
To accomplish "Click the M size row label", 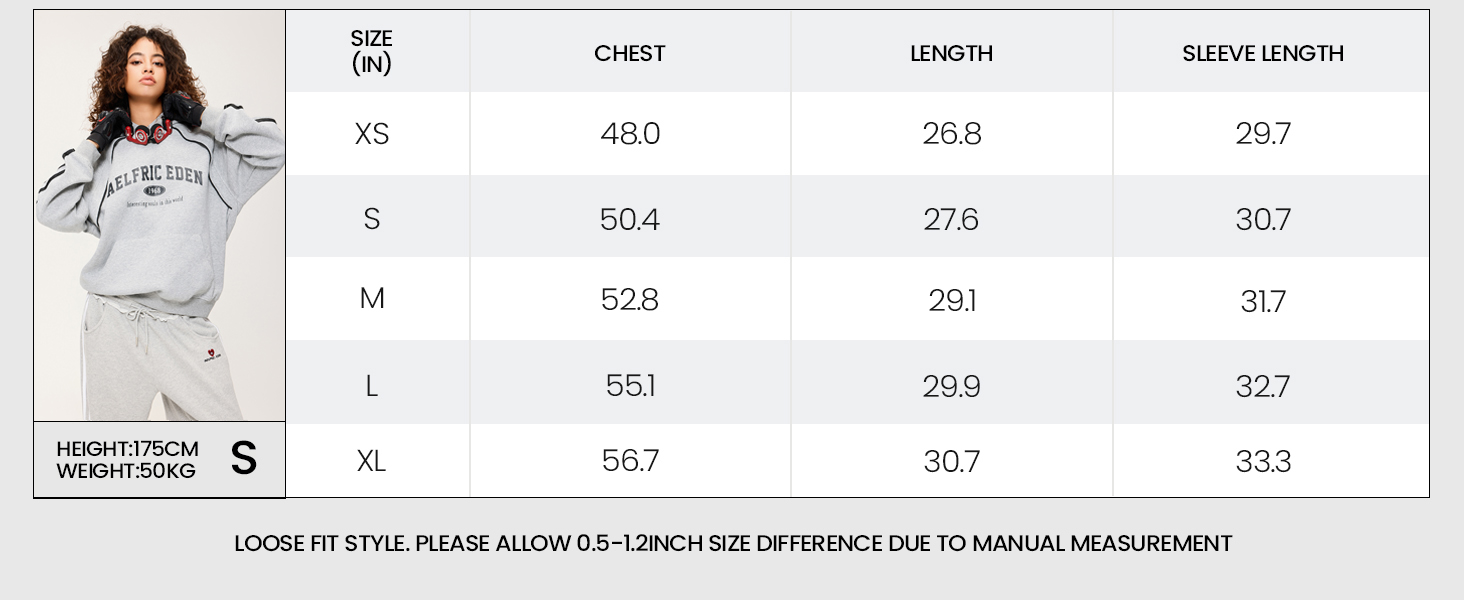I will (x=371, y=299).
